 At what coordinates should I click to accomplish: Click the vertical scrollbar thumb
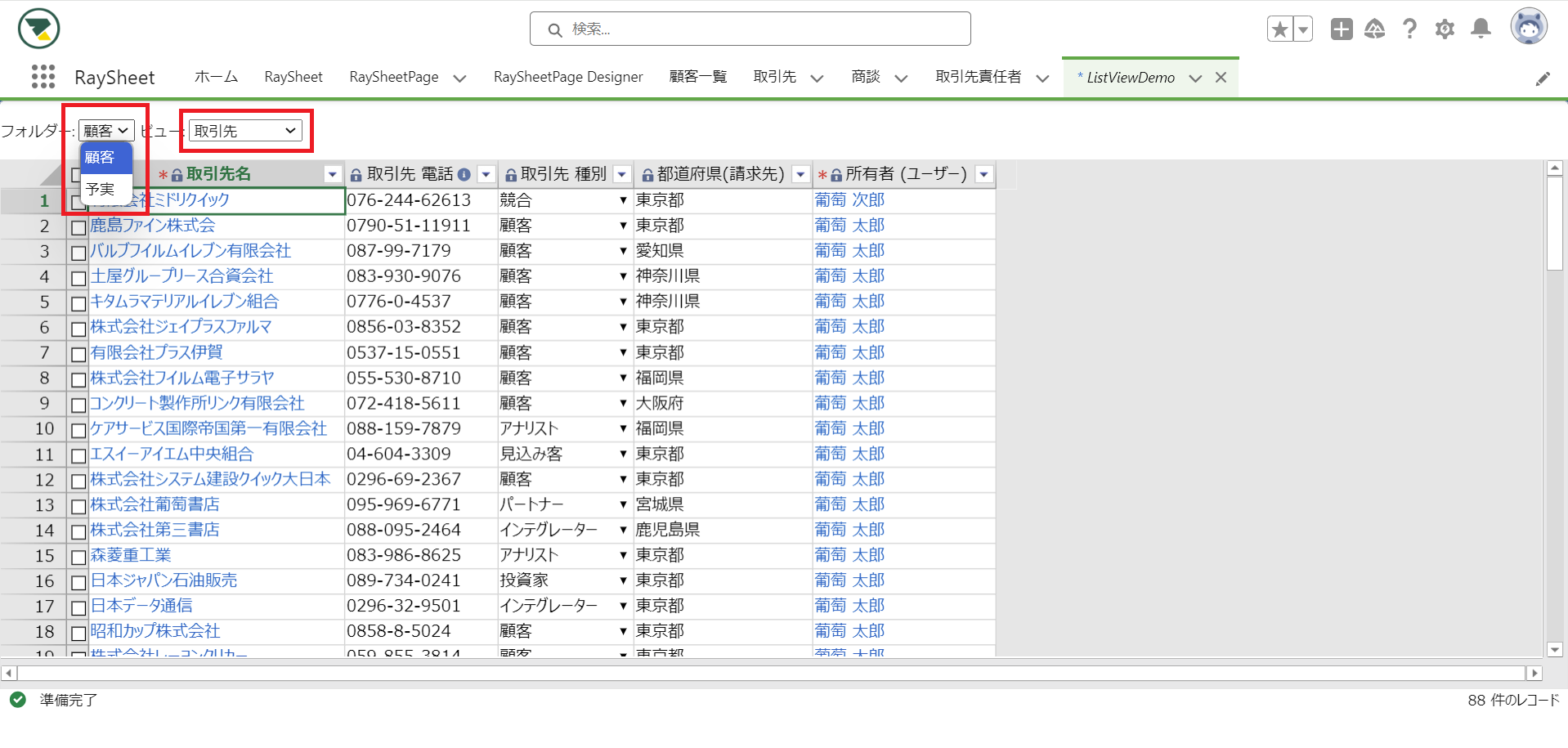coord(1555,223)
